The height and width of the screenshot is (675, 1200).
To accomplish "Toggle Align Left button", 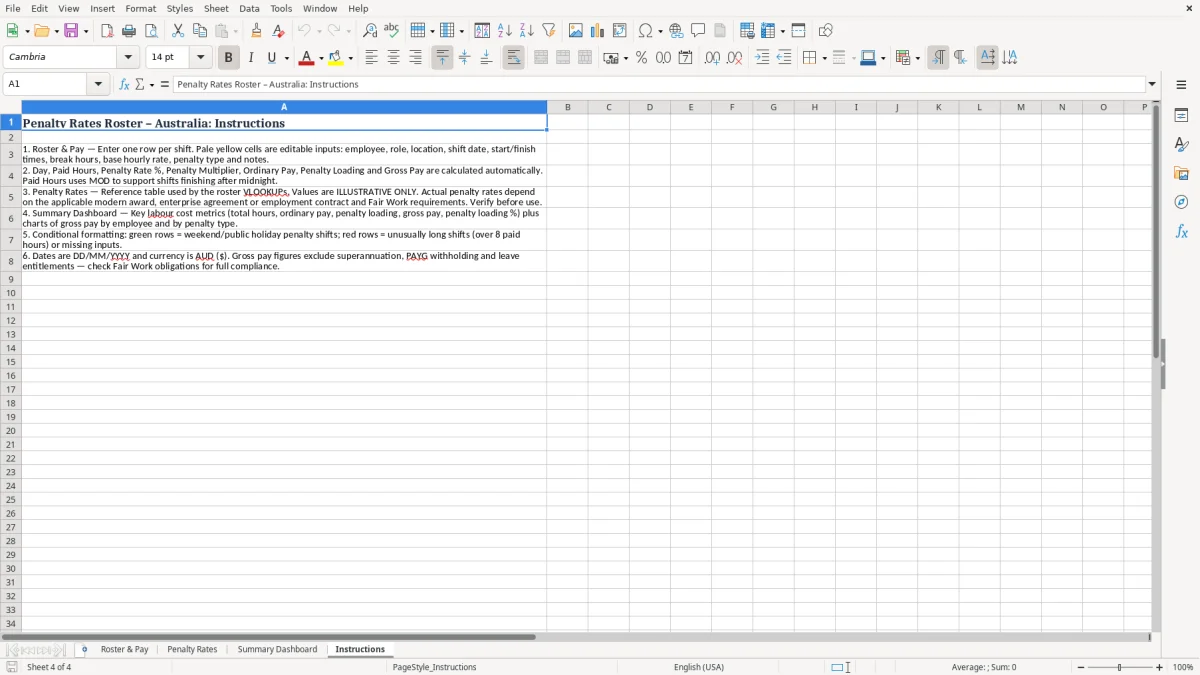I will [371, 58].
